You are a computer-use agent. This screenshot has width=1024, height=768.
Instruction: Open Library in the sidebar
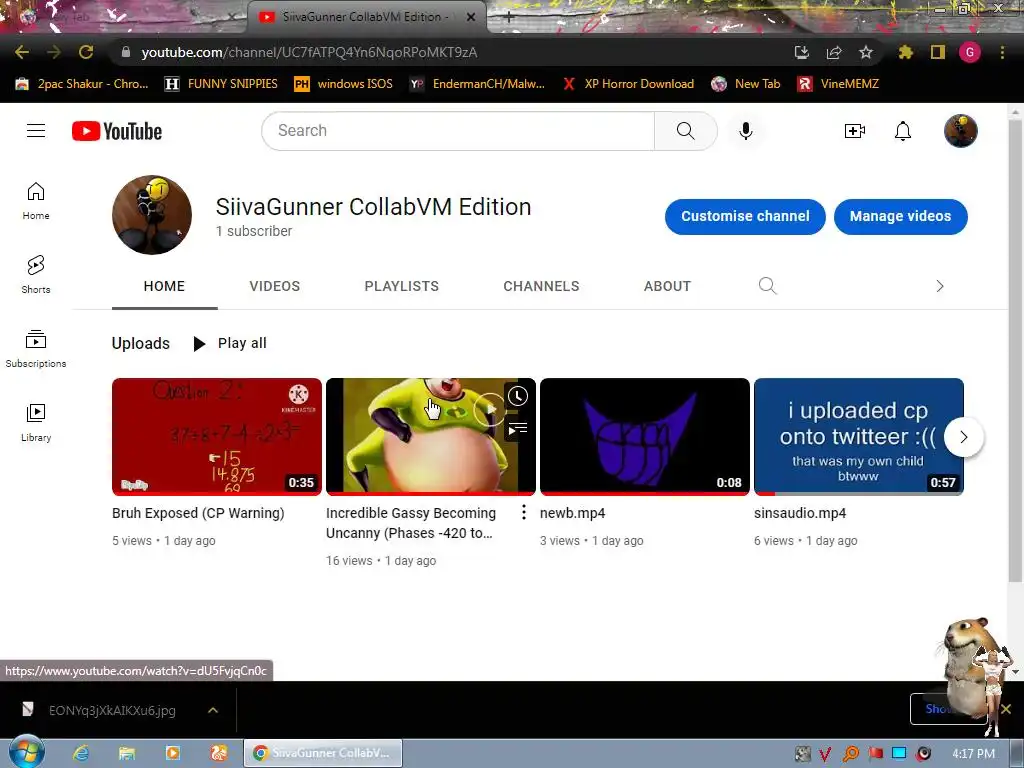click(x=36, y=423)
